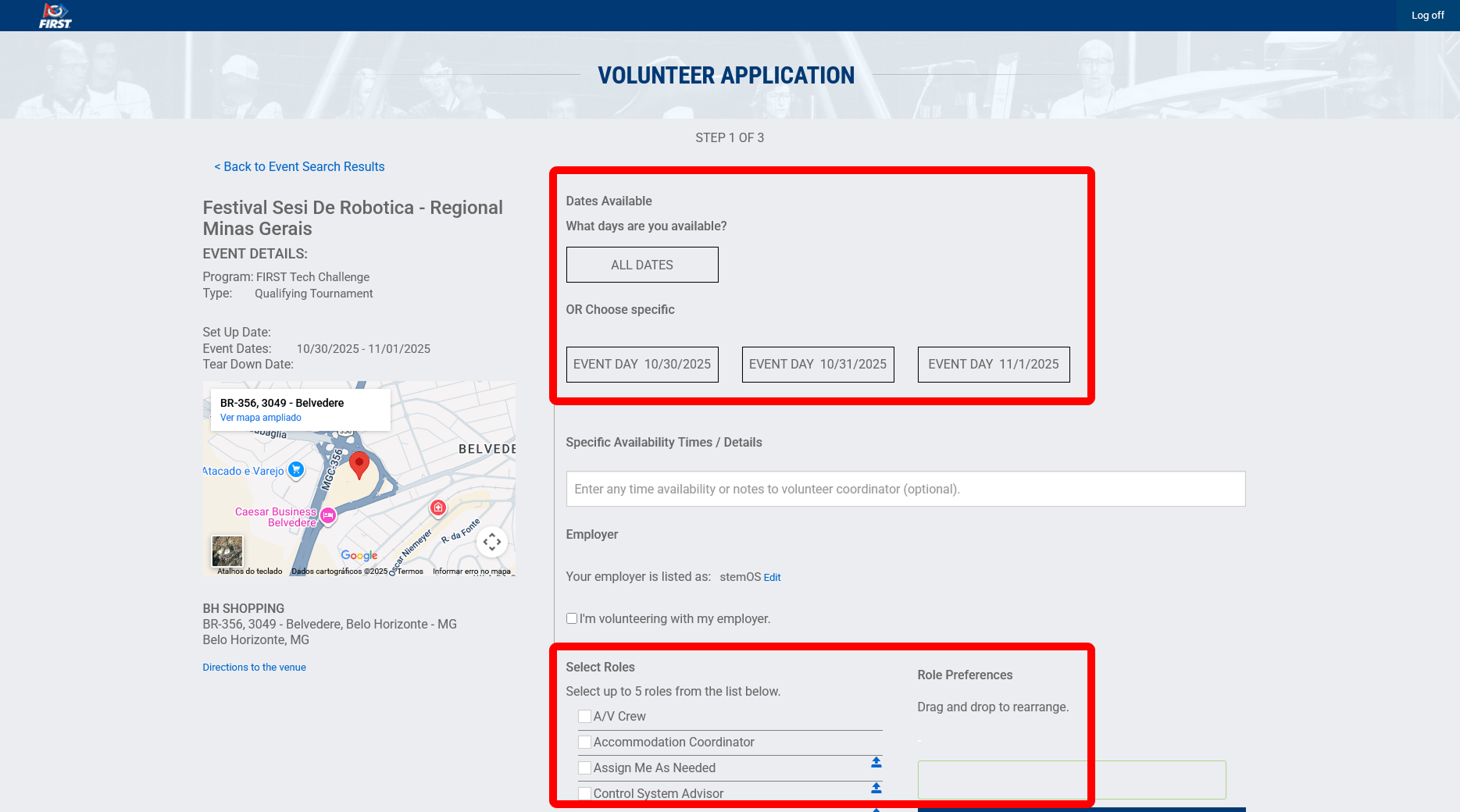Click upload icon beside Control System Advisor

(x=876, y=789)
